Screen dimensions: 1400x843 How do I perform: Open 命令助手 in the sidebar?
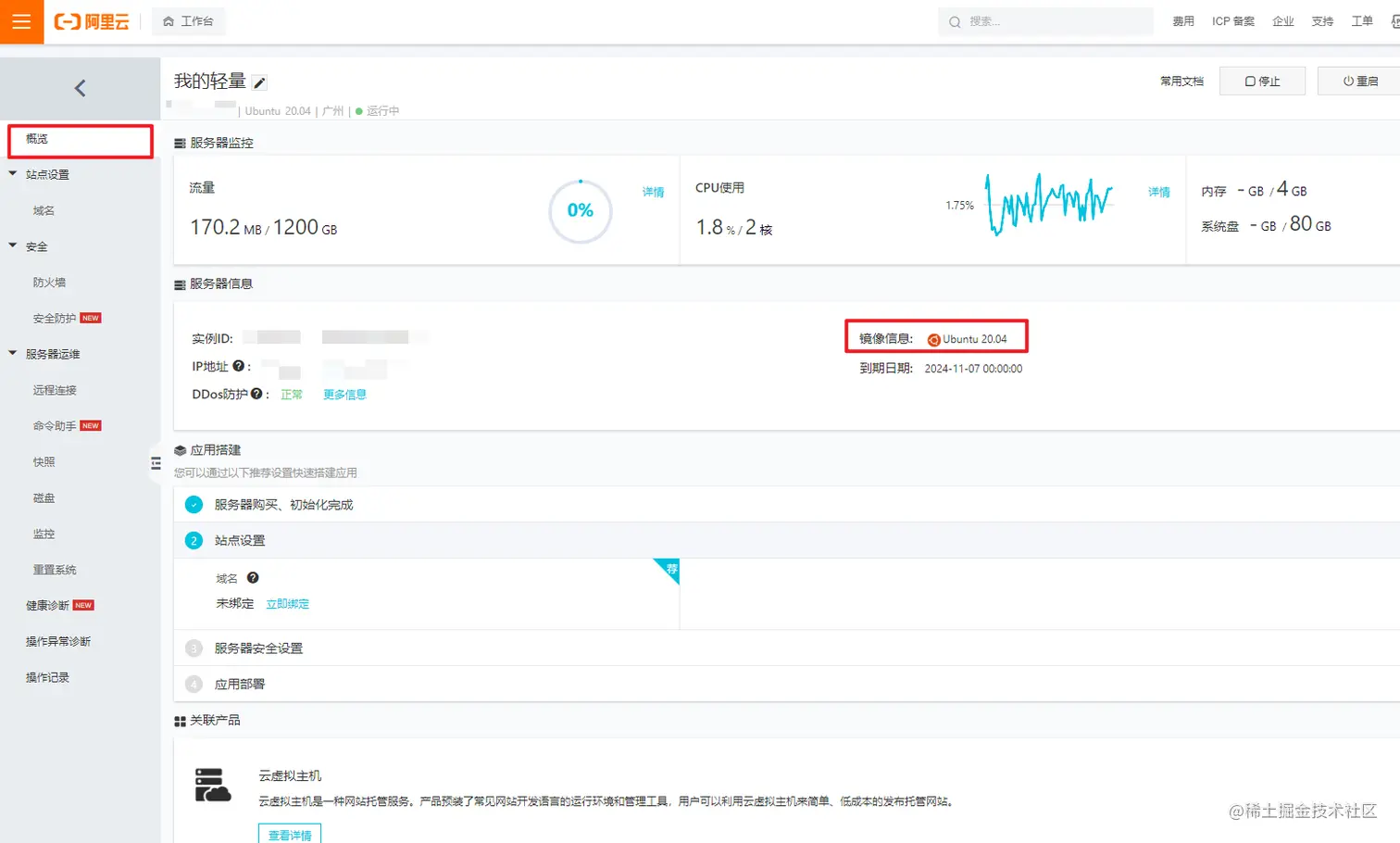(x=55, y=426)
